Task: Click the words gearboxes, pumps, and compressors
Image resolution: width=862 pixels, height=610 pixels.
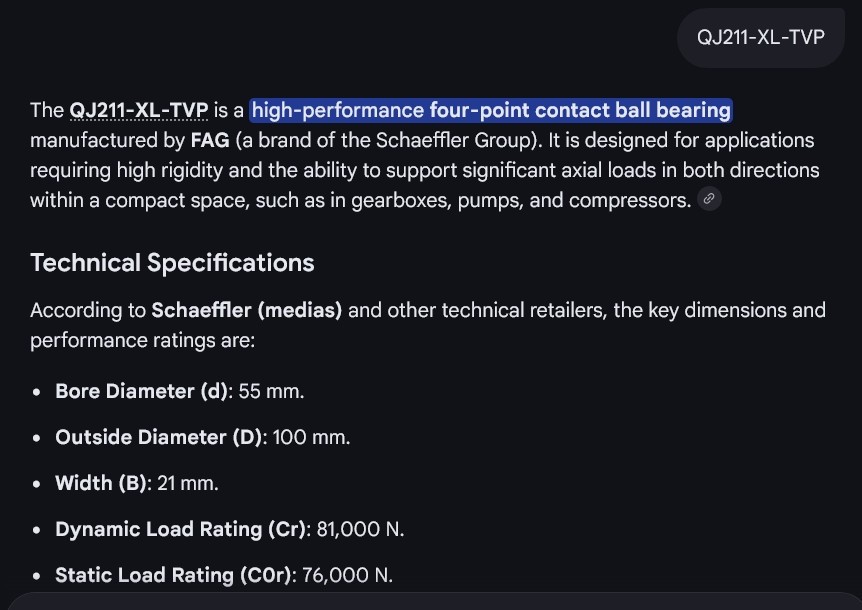Action: click(521, 201)
